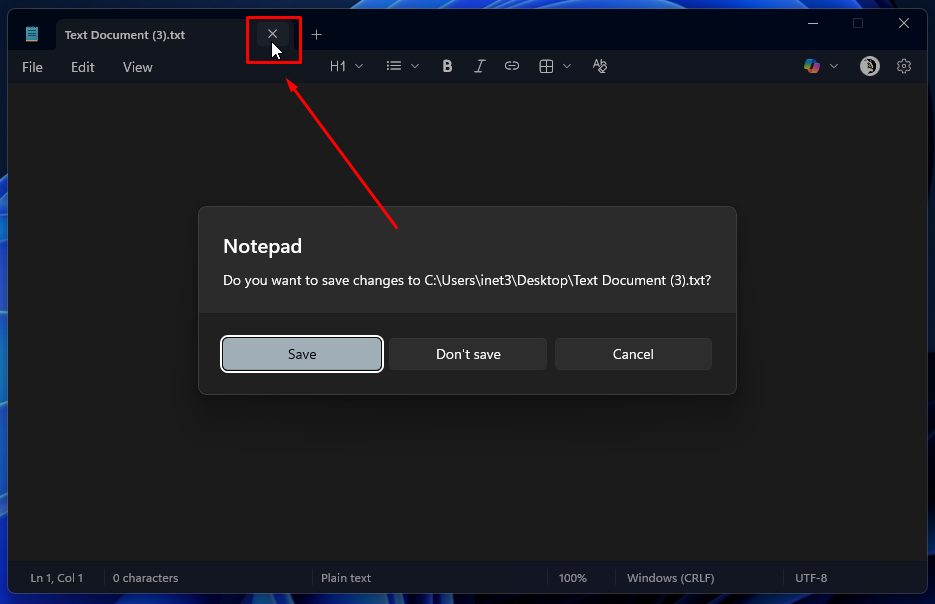Open the View menu

tap(138, 67)
